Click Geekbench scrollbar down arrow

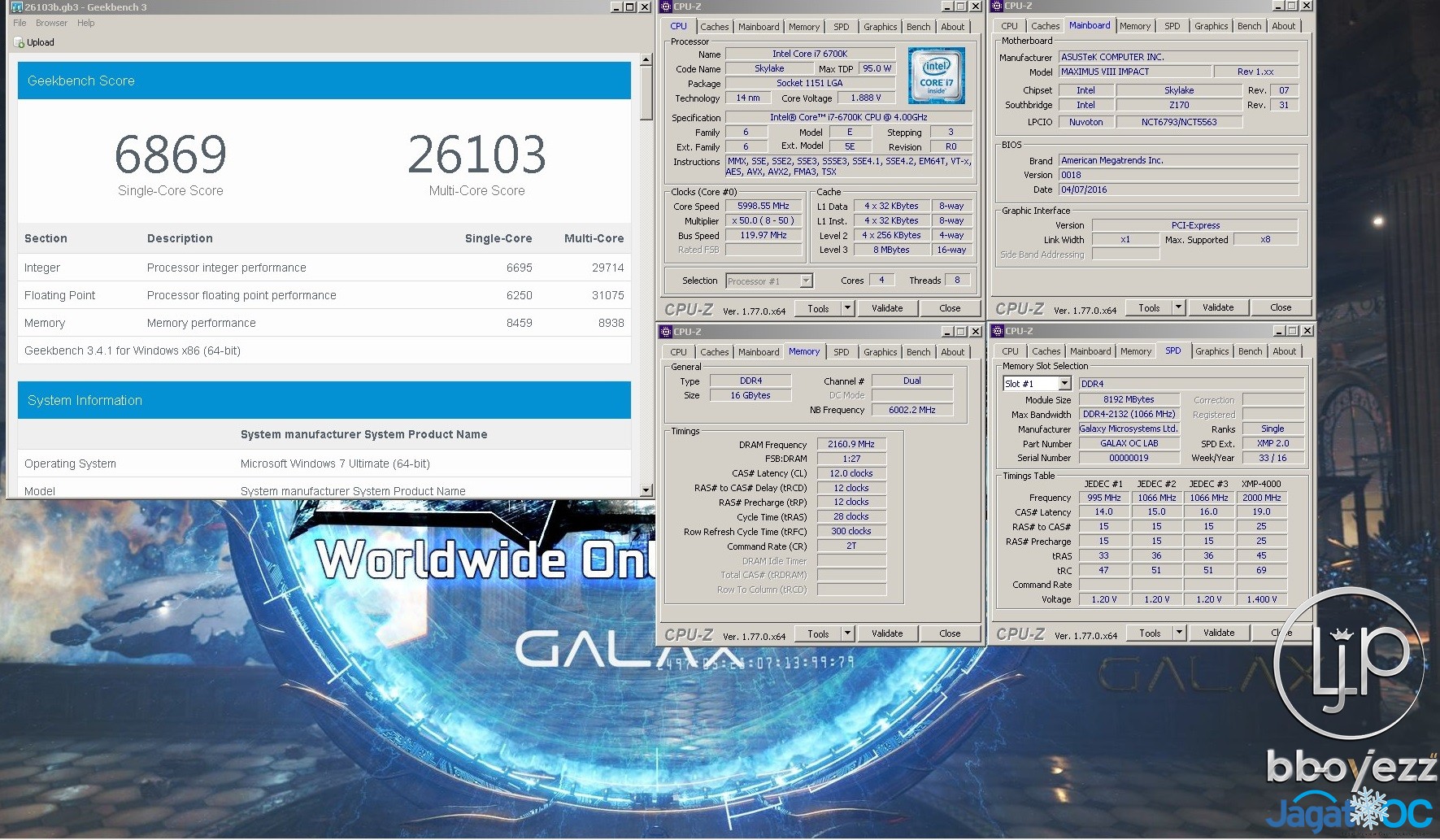click(x=646, y=490)
